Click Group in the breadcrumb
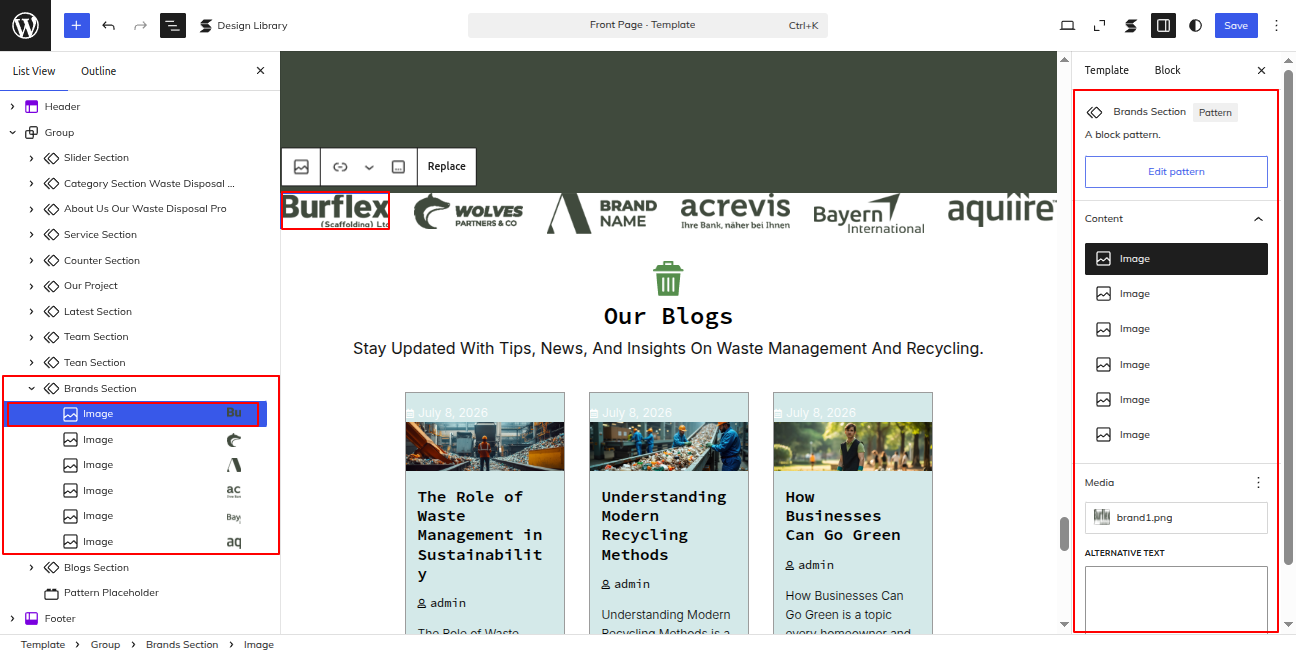The width and height of the screenshot is (1296, 654). tap(105, 645)
